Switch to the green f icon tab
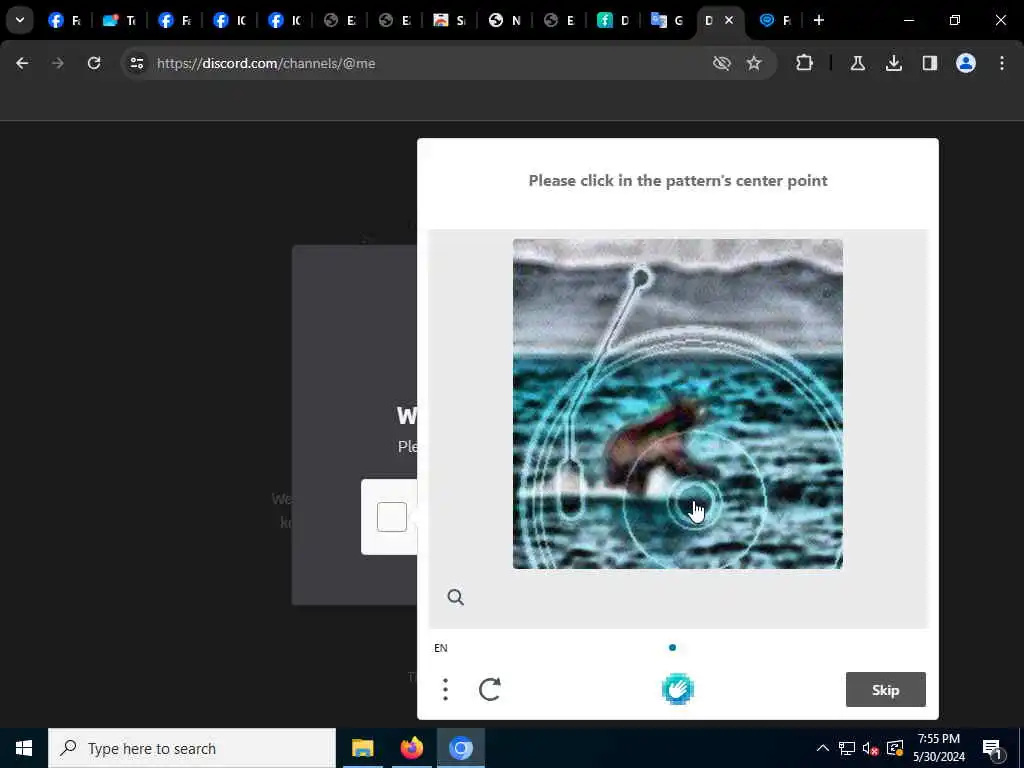The height and width of the screenshot is (768, 1024). pos(613,20)
